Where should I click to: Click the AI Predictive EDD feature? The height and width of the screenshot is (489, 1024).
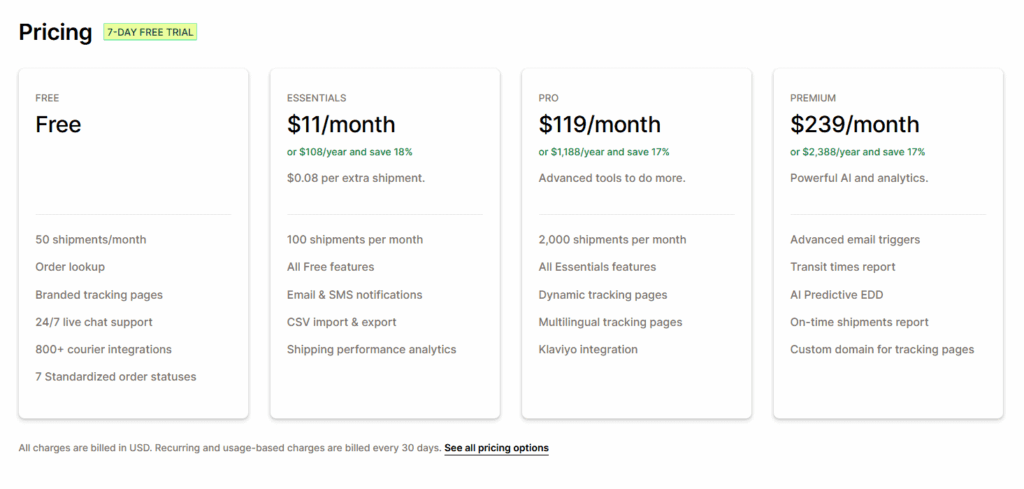pyautogui.click(x=837, y=294)
